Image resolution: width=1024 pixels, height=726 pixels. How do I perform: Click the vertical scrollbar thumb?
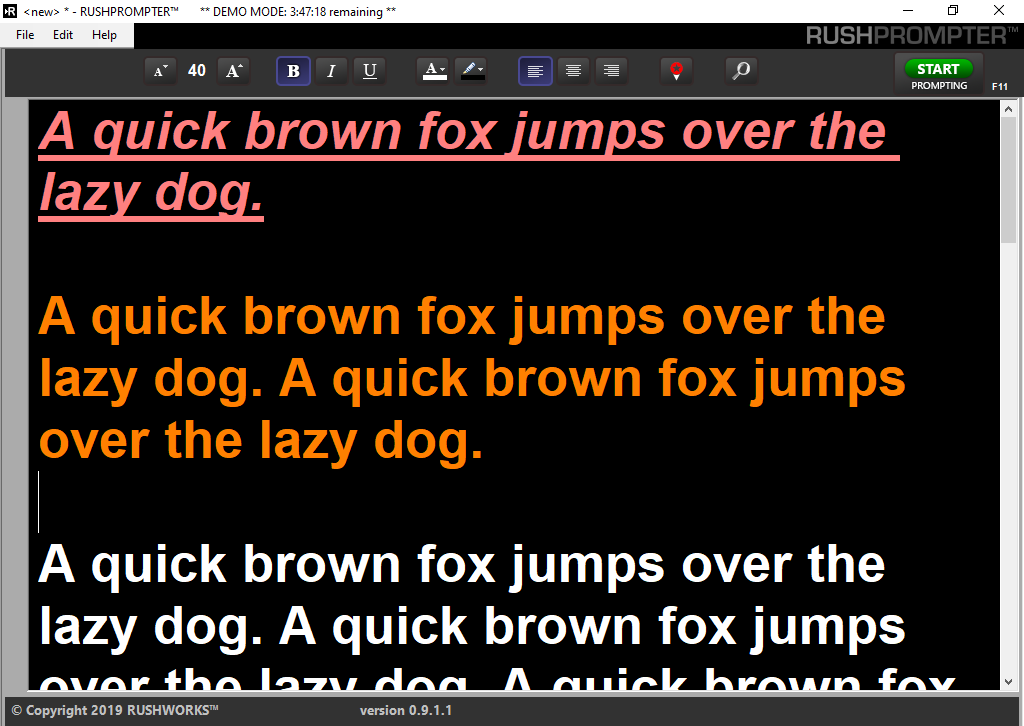[x=1008, y=180]
